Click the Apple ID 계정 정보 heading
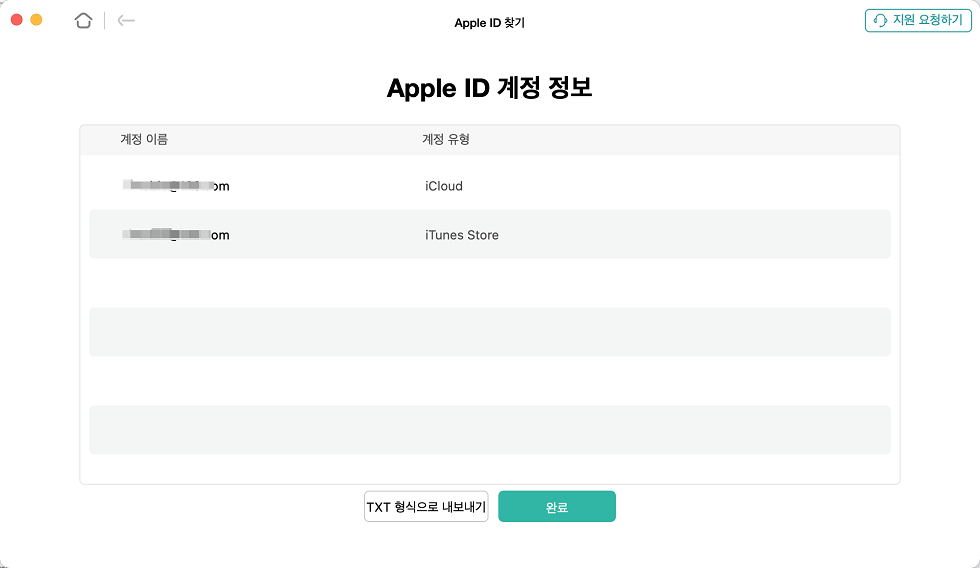Screen dimensions: 980x568 coord(489,88)
